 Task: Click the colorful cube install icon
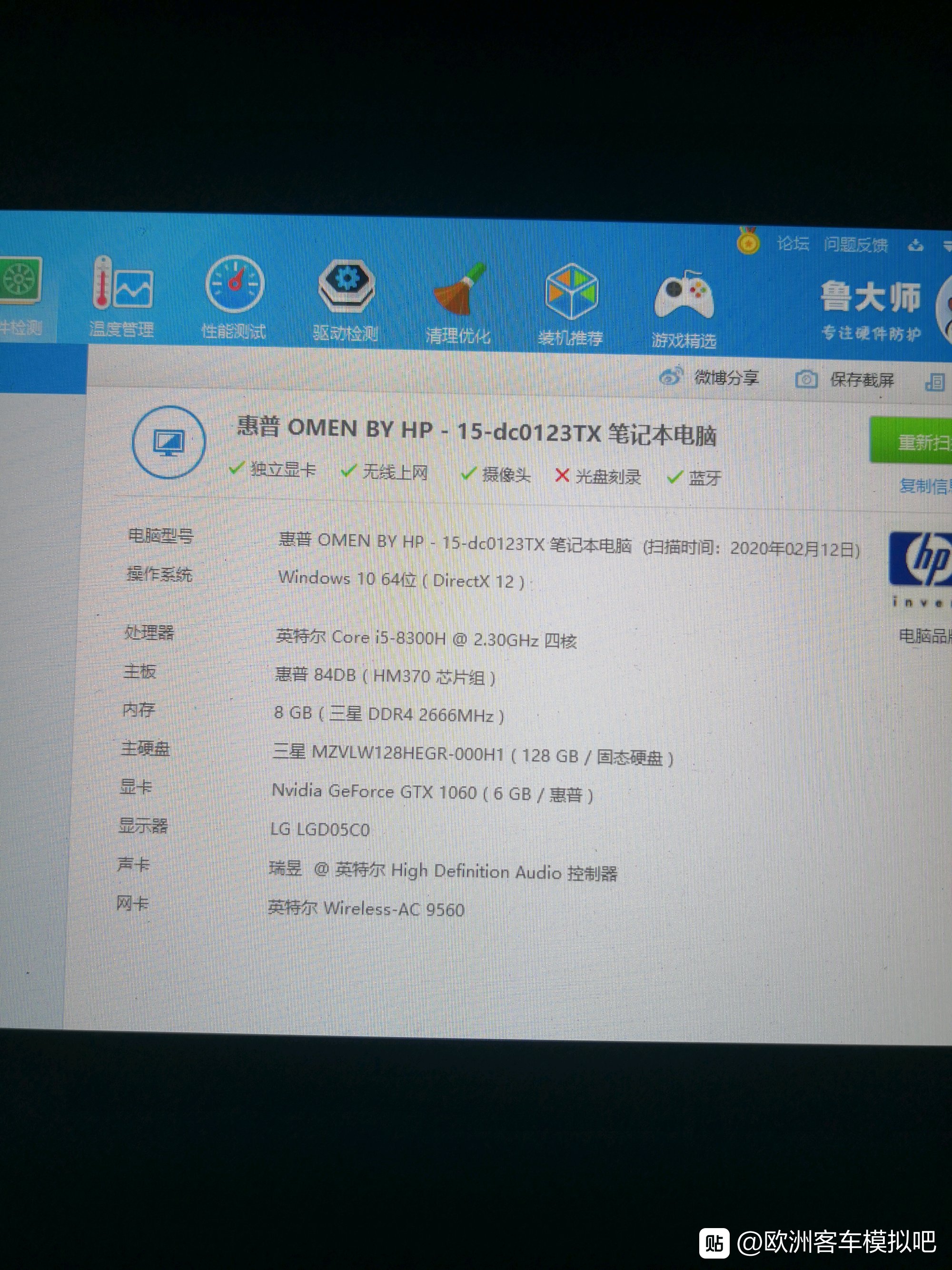pyautogui.click(x=571, y=291)
